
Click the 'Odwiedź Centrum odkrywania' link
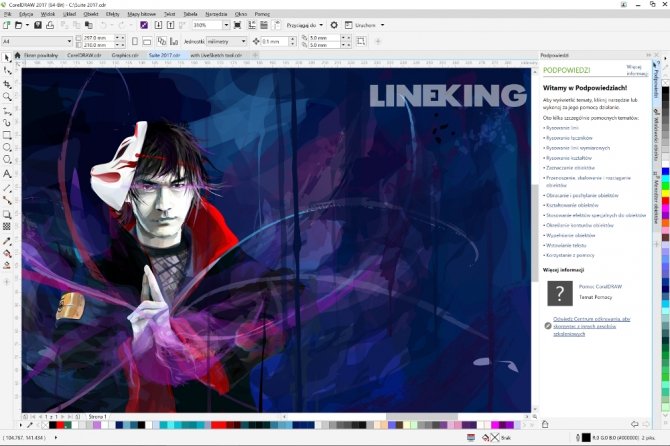592,326
